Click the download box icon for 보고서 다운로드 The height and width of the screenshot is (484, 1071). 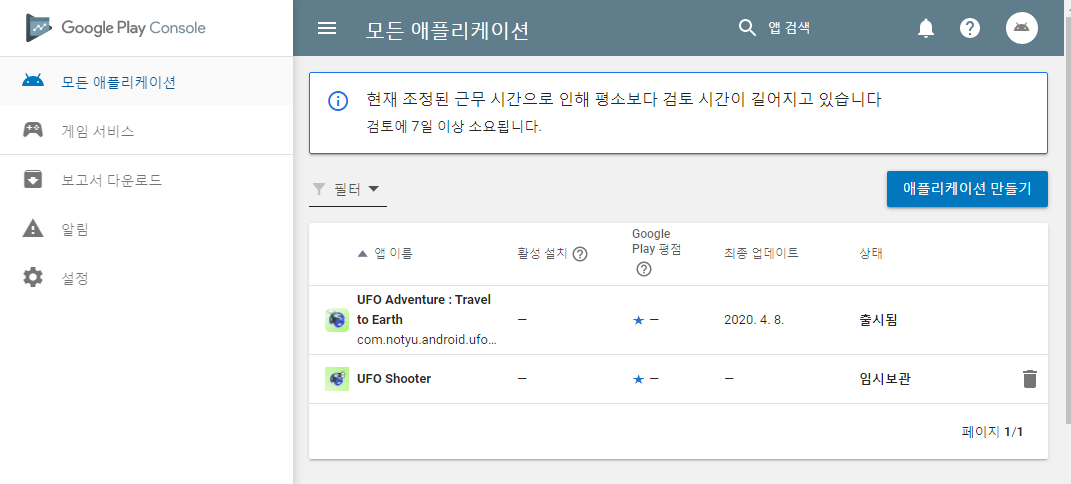[x=33, y=180]
